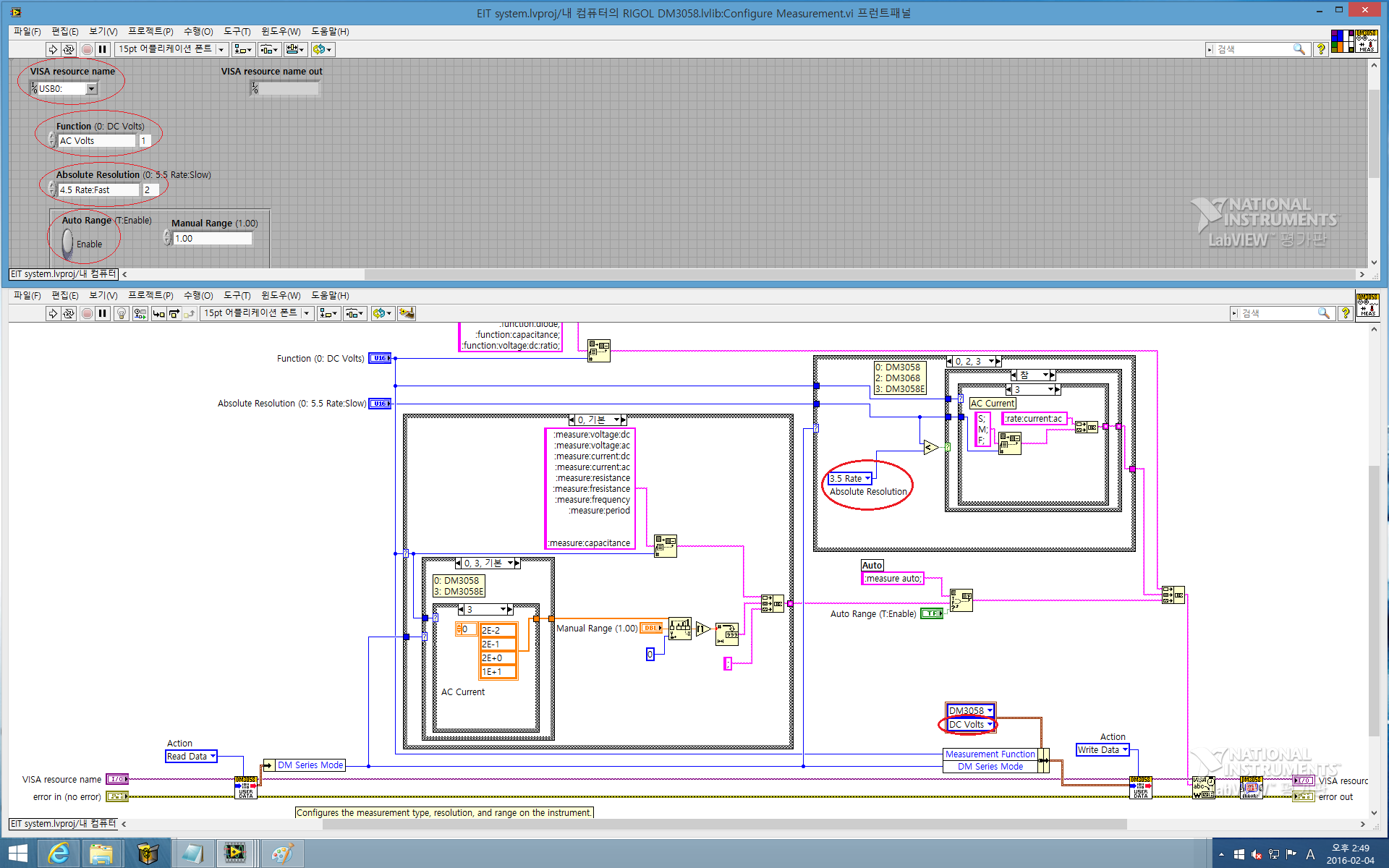This screenshot has height=868, width=1389.
Task: Click block diagram horizontal scrollbar
Action: pyautogui.click(x=724, y=824)
